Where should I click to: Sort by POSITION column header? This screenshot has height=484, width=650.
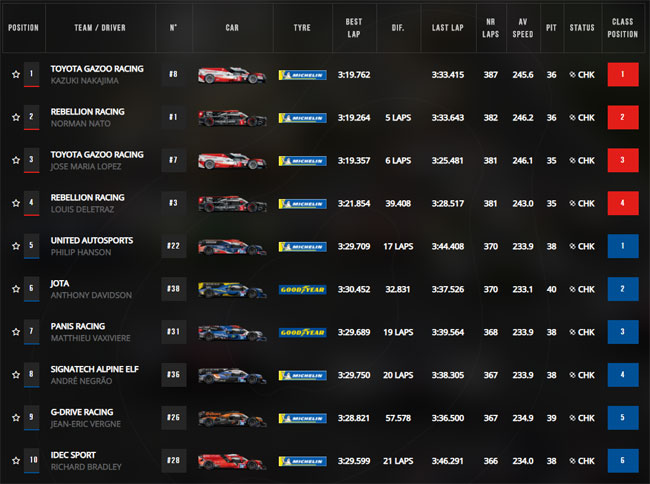[x=23, y=28]
